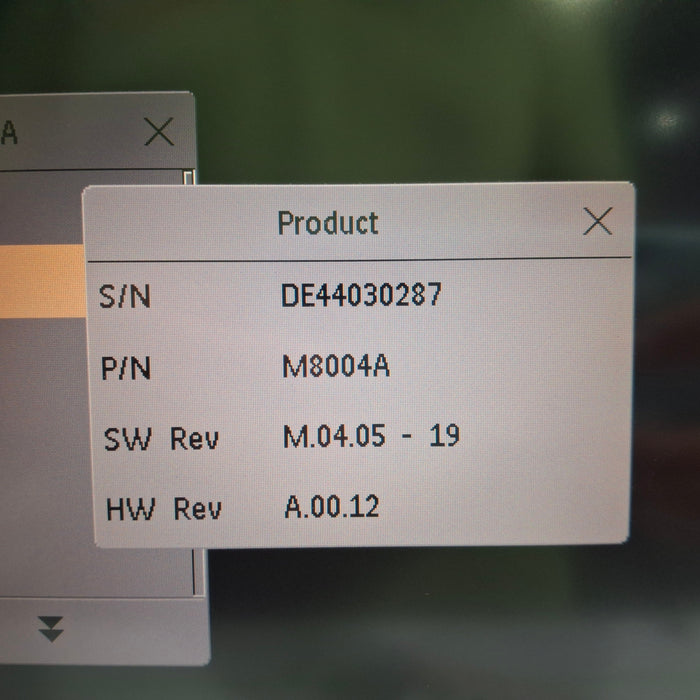Close the window behind the Product dialog
This screenshot has width=700, height=700.
click(159, 132)
